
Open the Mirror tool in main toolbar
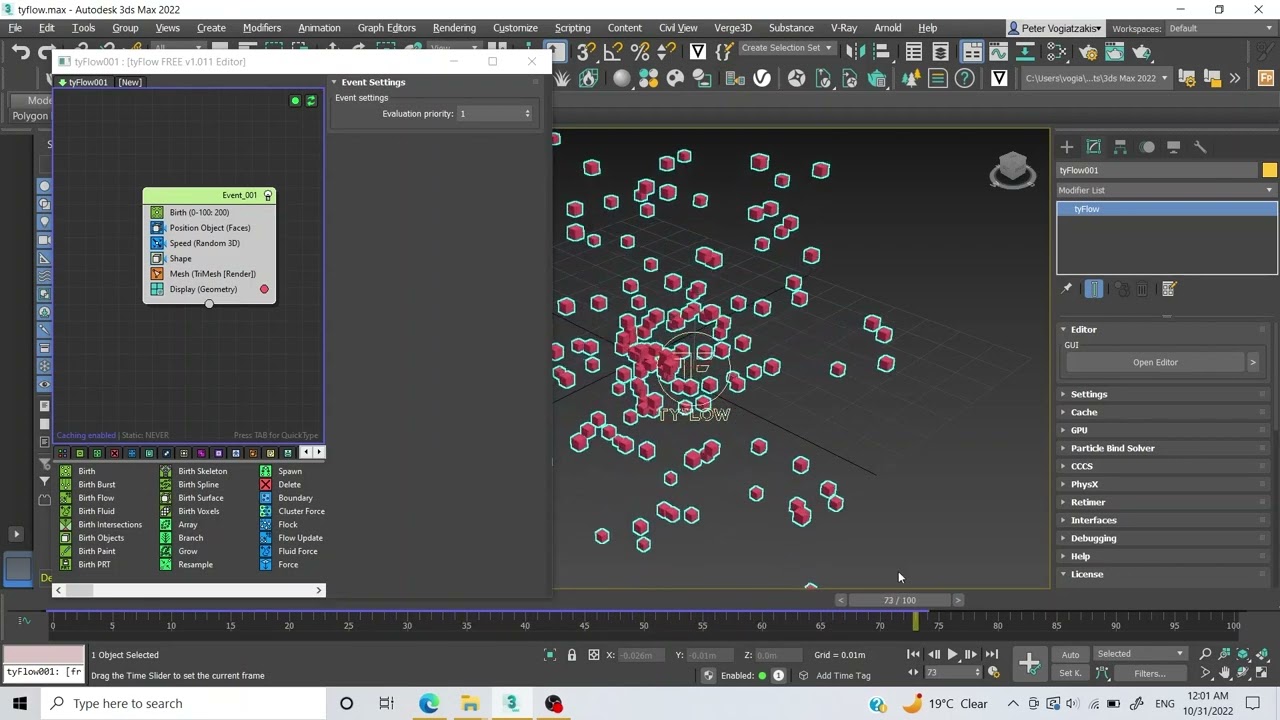pos(855,51)
